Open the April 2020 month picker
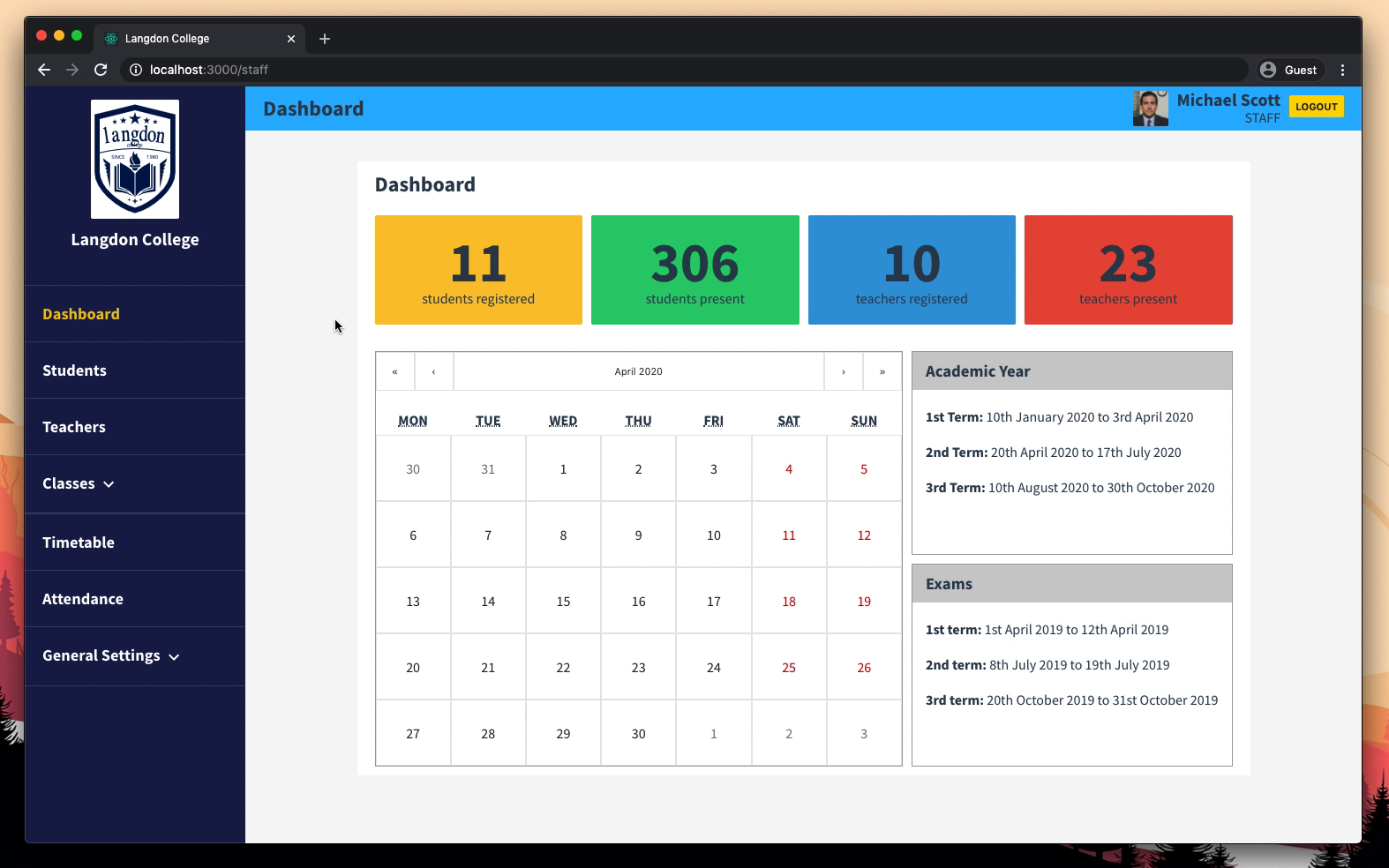This screenshot has height=868, width=1389. (x=638, y=371)
